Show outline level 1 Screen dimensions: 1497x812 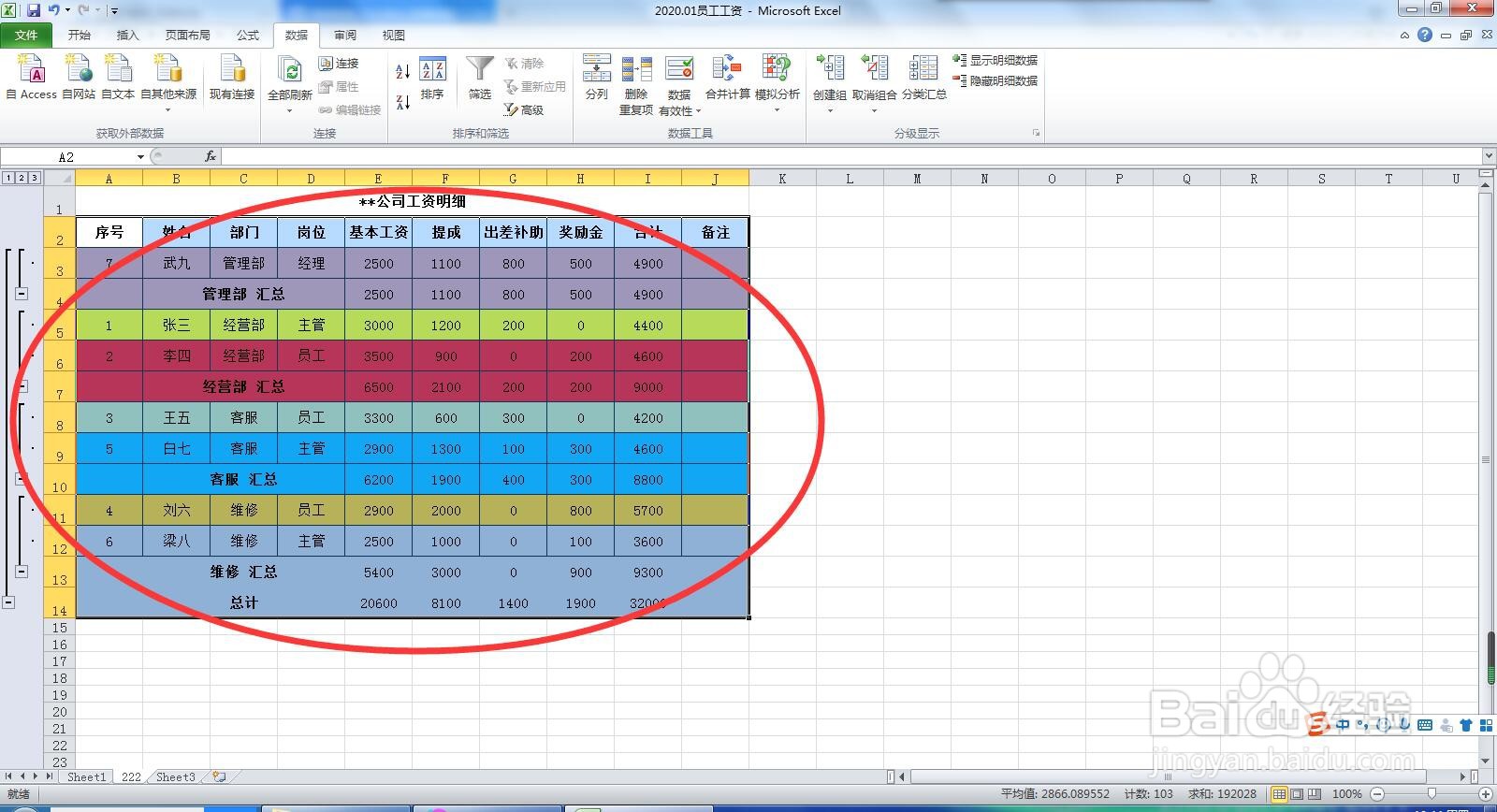[x=8, y=178]
